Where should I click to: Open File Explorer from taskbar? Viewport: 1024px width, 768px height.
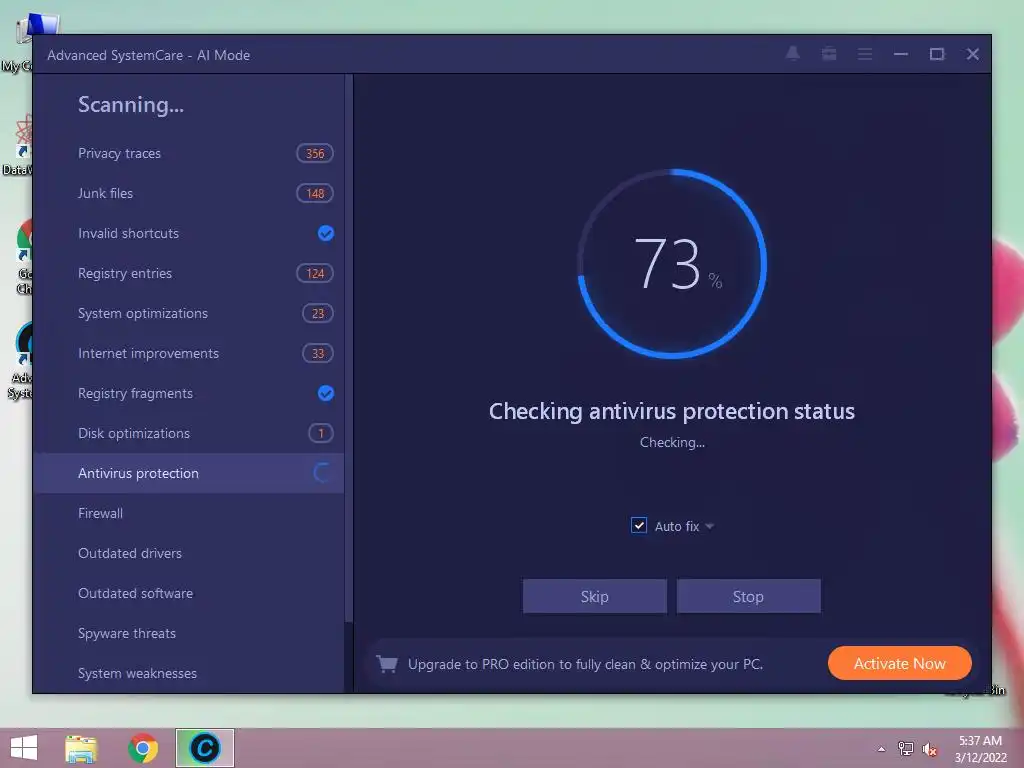pyautogui.click(x=81, y=748)
